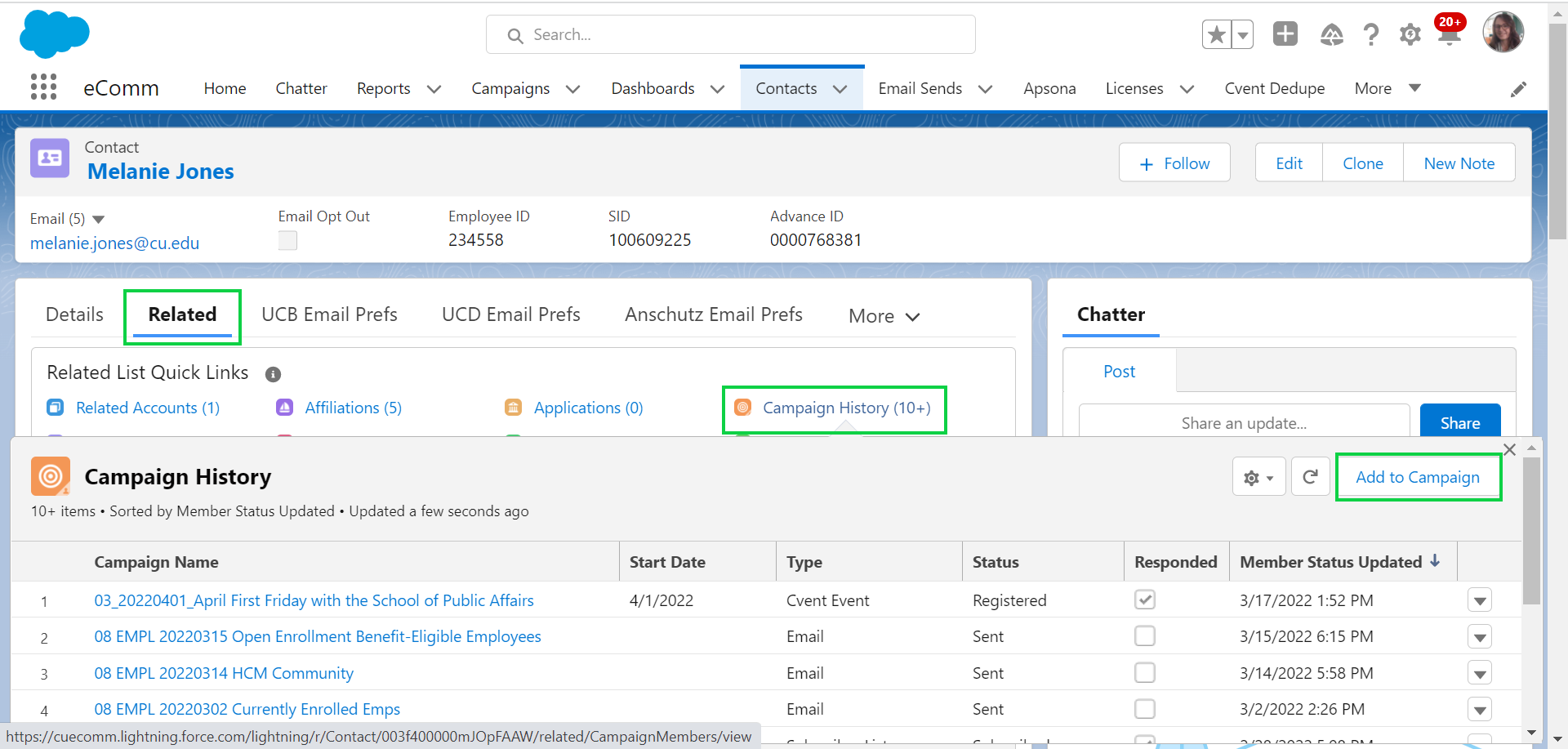The image size is (1568, 749).
Task: Click the Affiliations quick link icon
Action: click(284, 407)
